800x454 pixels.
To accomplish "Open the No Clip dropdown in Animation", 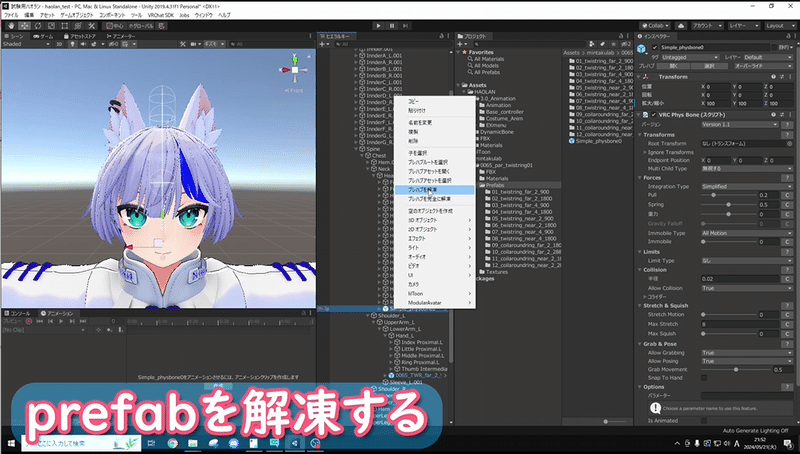I will [44, 330].
